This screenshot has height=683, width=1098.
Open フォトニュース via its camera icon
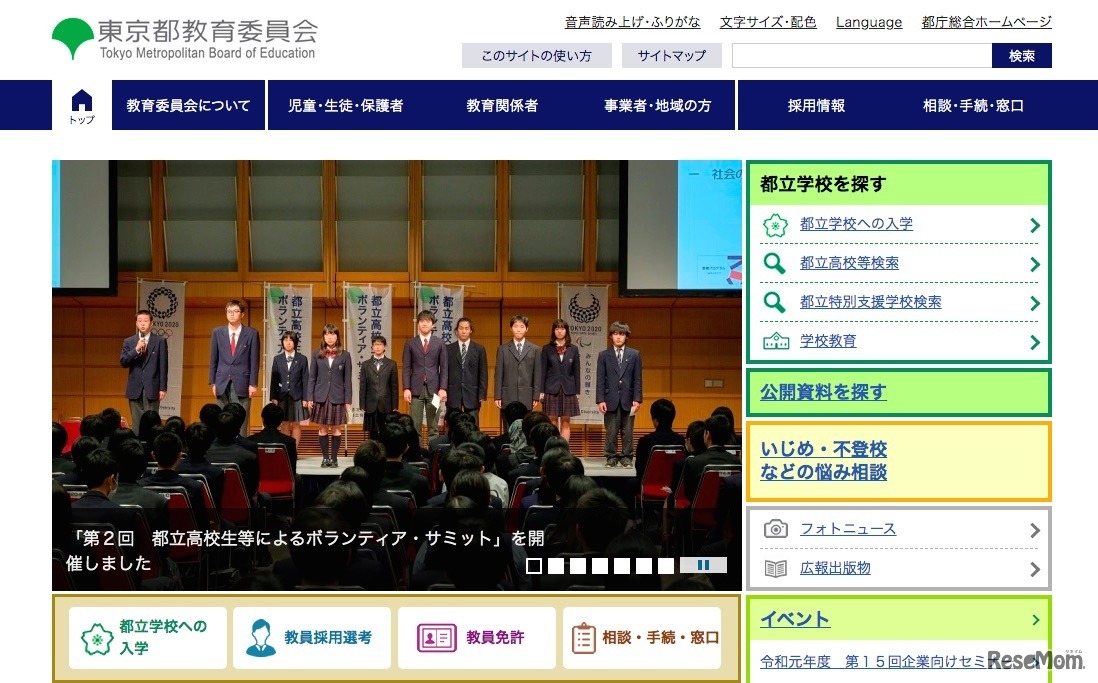point(775,529)
